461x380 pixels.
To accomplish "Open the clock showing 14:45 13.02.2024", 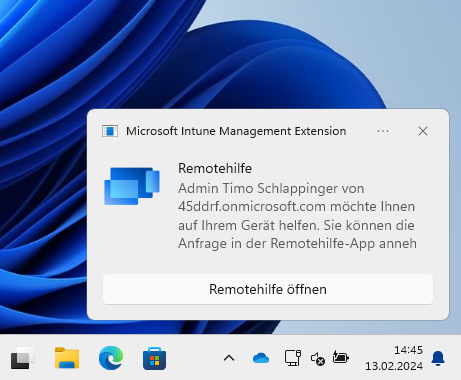I will pyautogui.click(x=394, y=358).
